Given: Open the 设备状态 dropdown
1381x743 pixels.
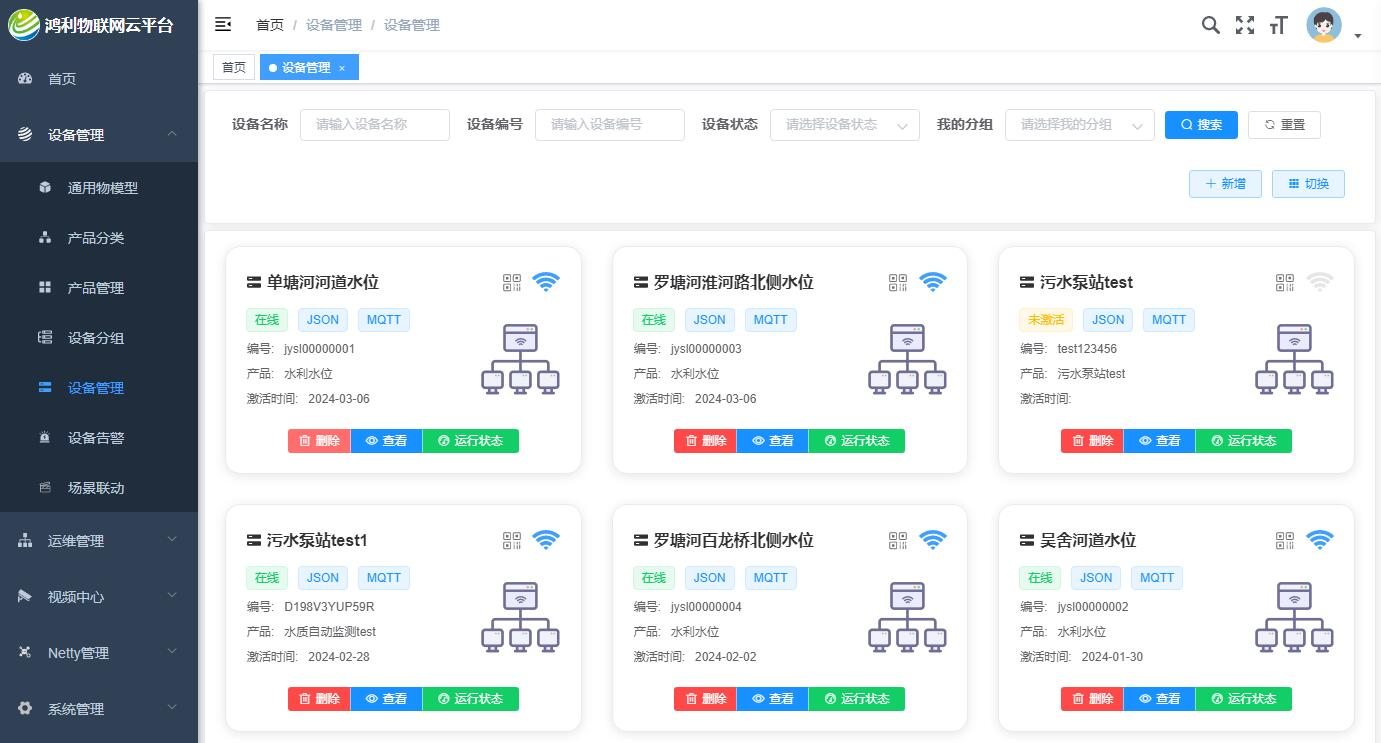Looking at the screenshot, I should click(844, 125).
